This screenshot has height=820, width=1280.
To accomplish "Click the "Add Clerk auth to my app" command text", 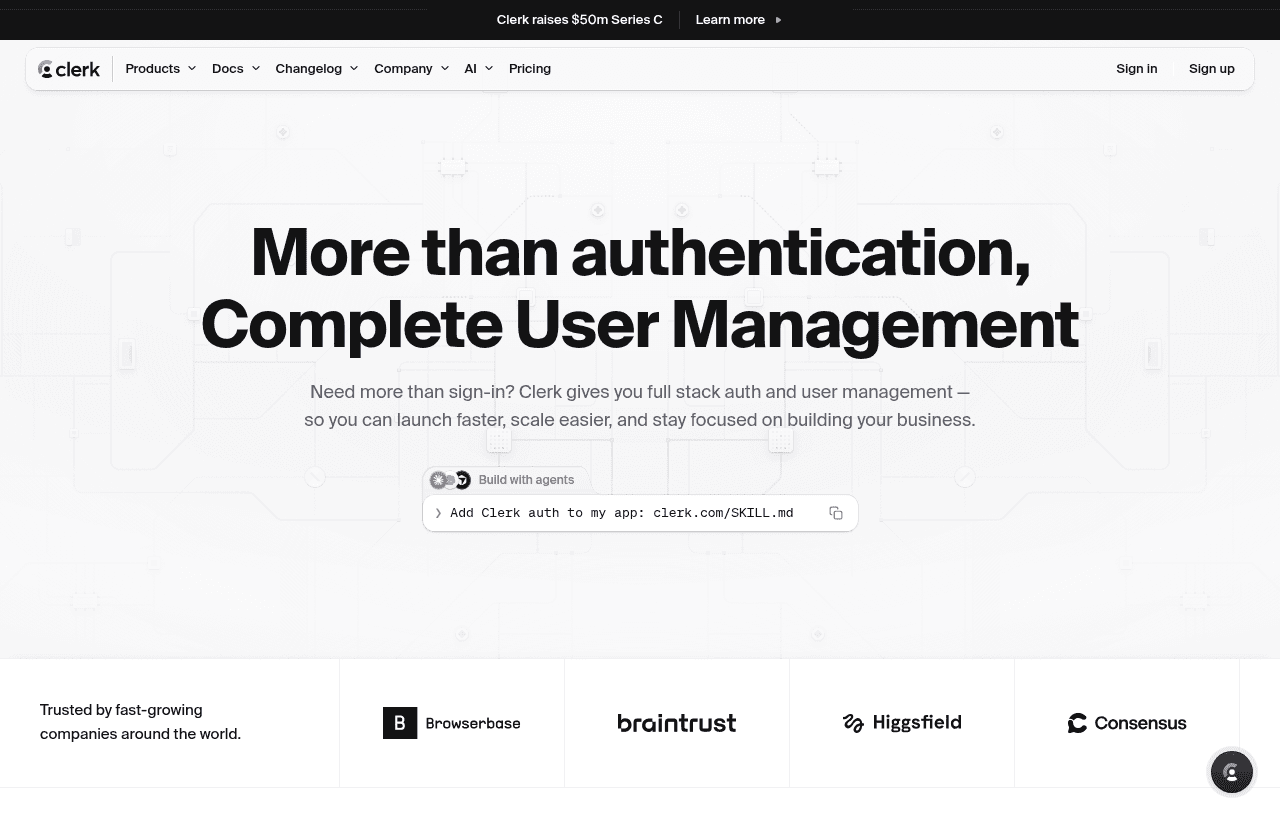I will coord(622,513).
